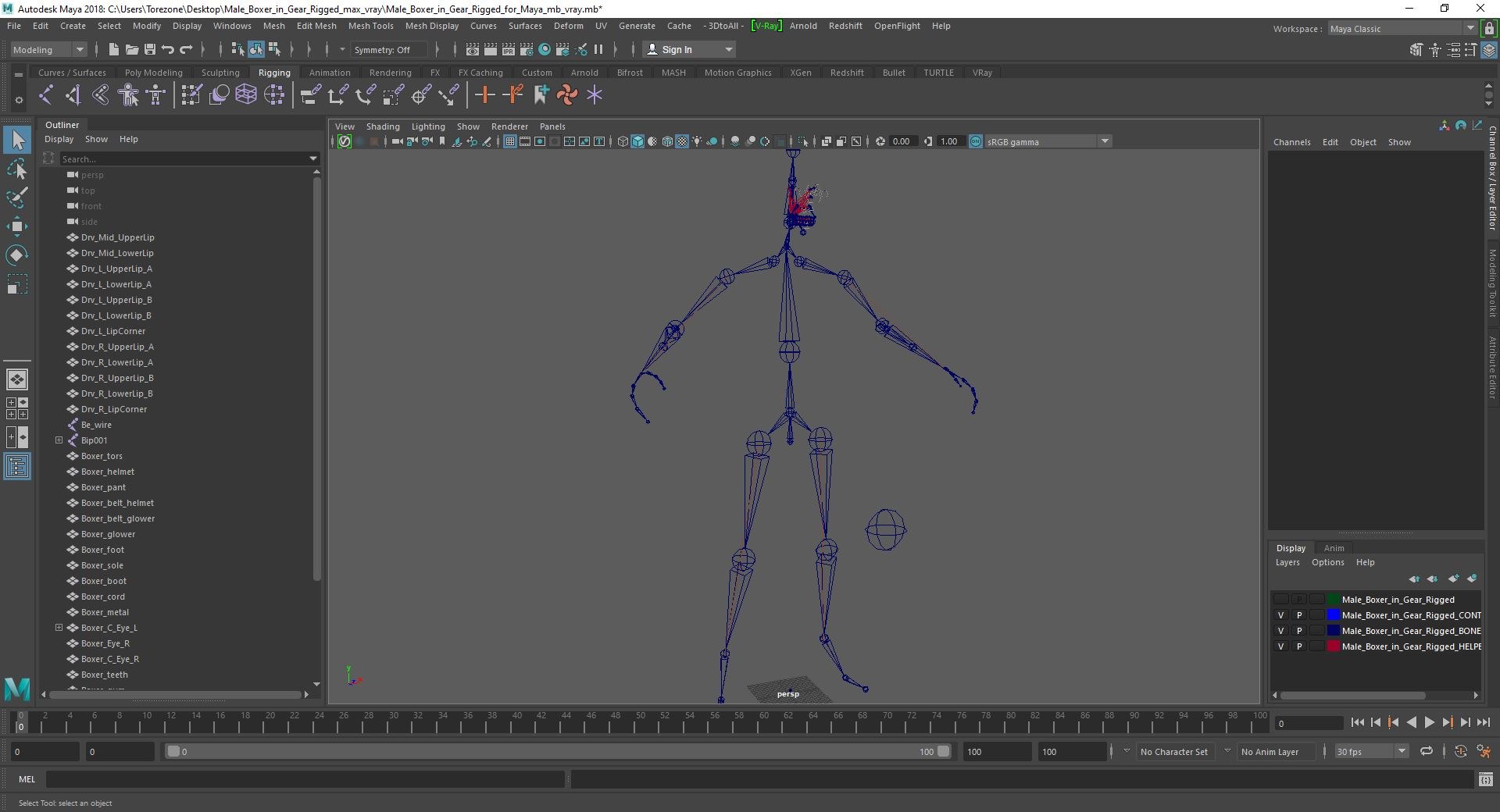Expand the Bip001 node in Outliner
1500x812 pixels.
point(59,440)
